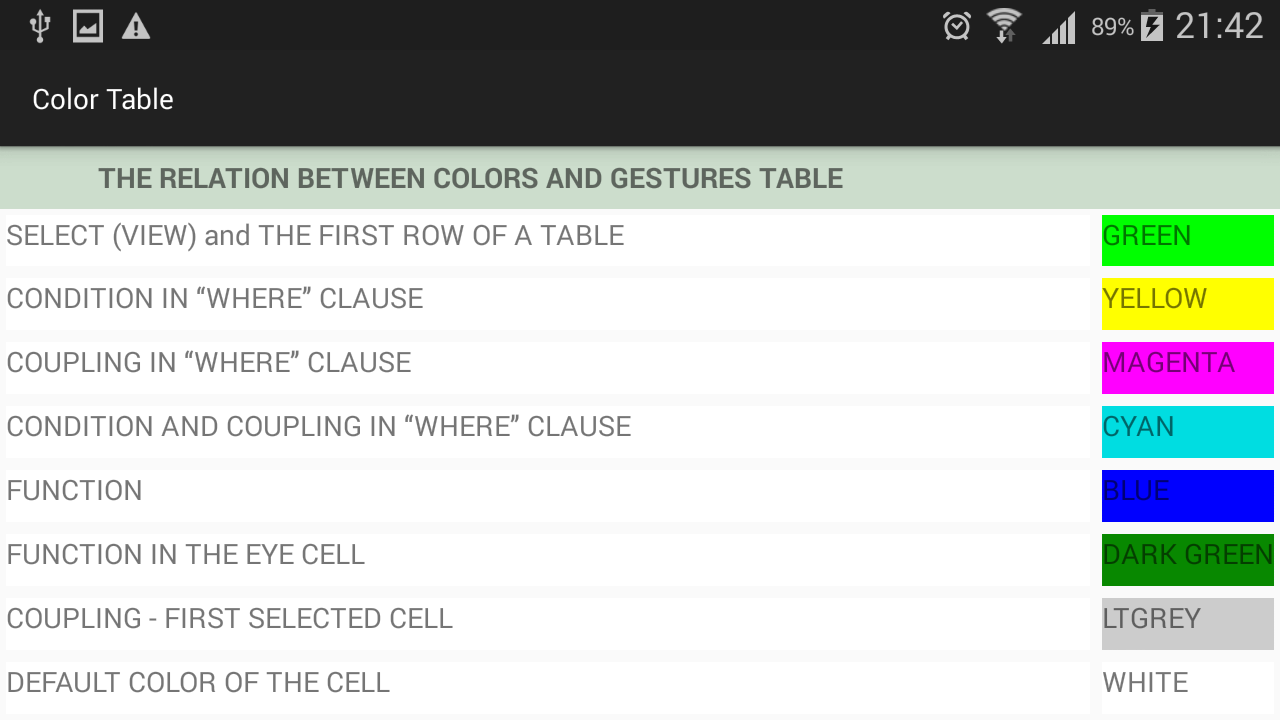Tap the 21:42 clock in status bar
The width and height of the screenshot is (1280, 720).
1219,27
